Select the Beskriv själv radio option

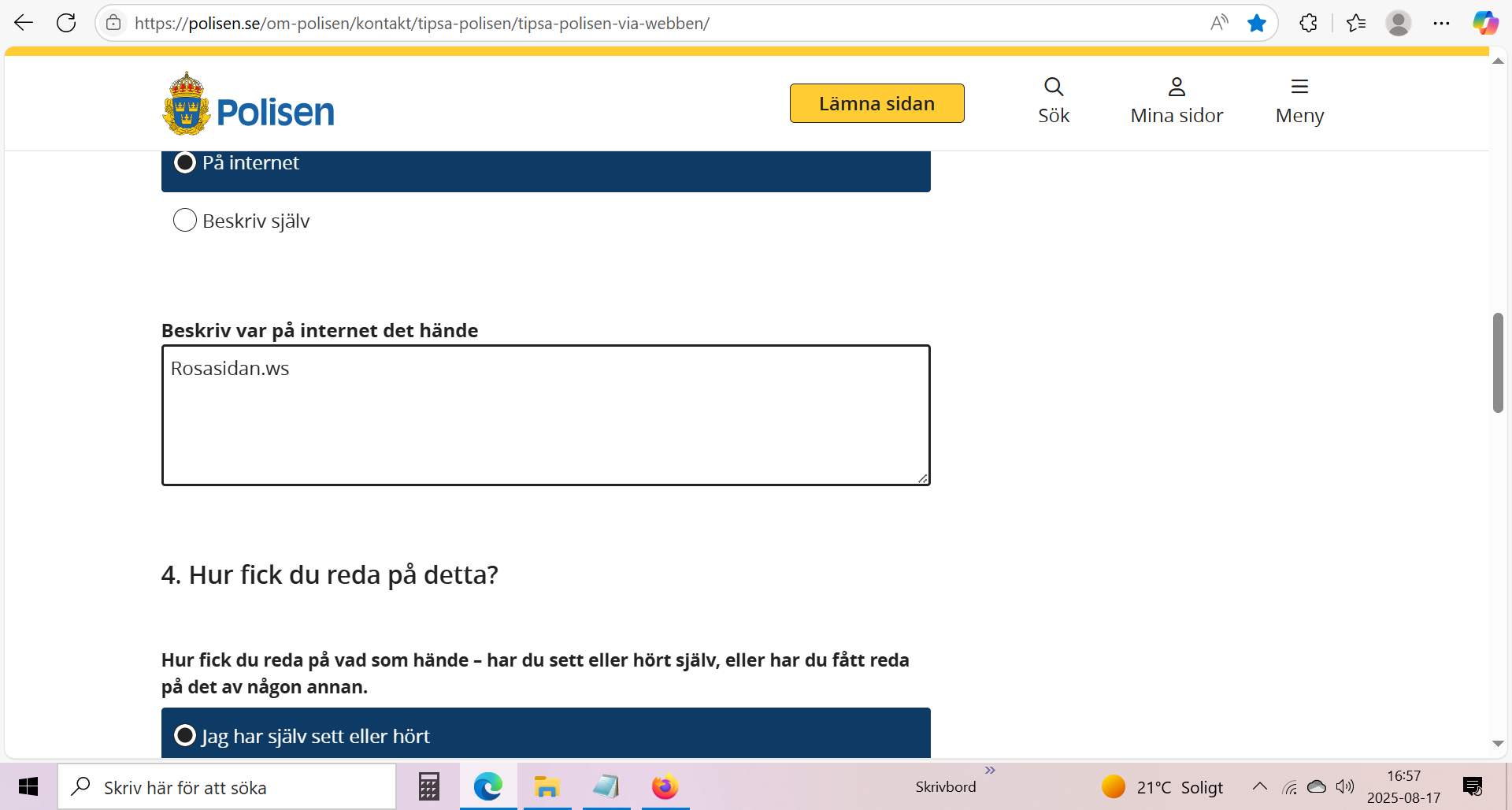point(185,221)
